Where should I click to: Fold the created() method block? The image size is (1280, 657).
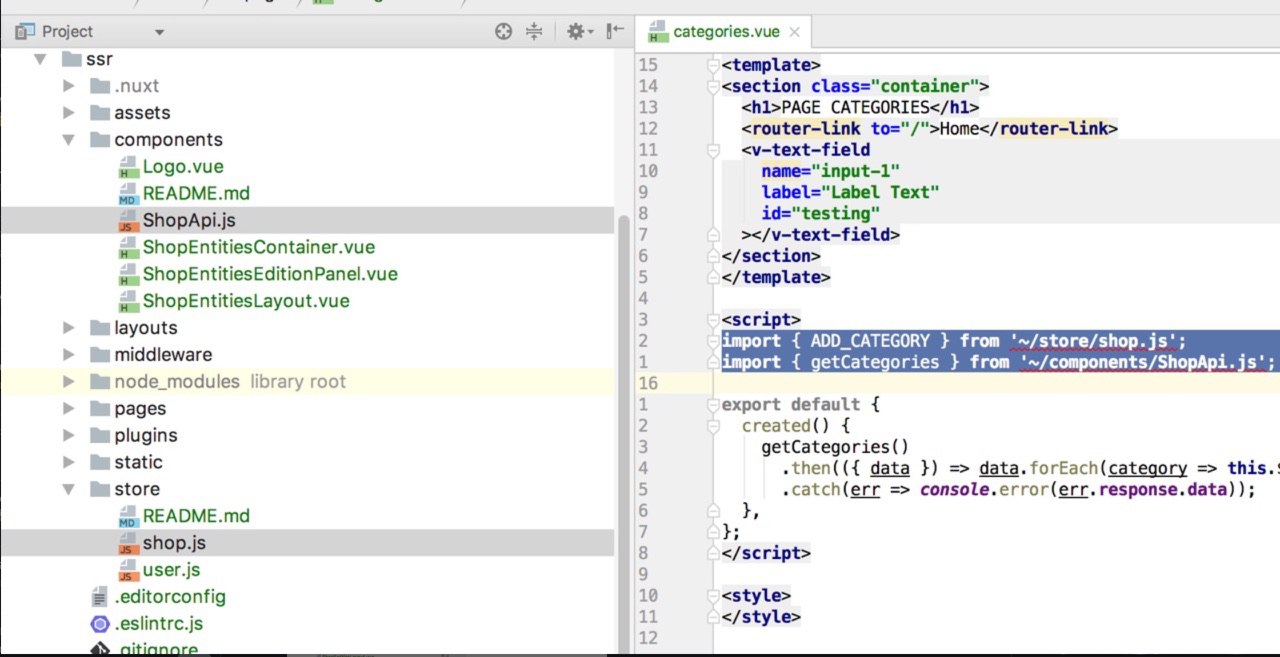[713, 426]
